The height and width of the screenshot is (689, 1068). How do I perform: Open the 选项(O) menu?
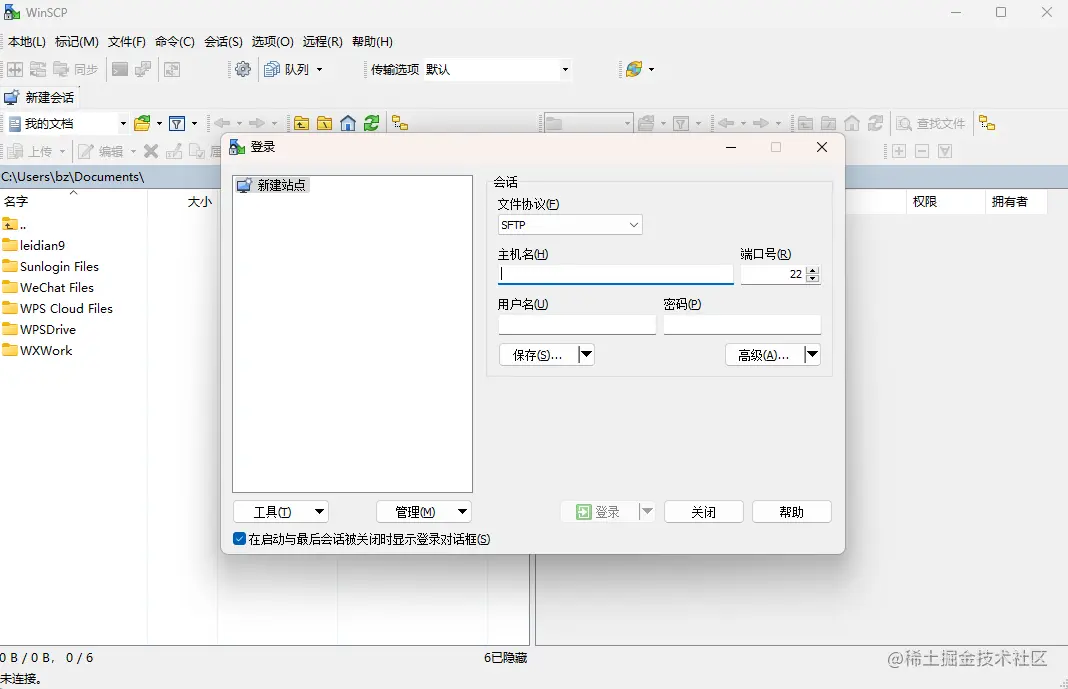271,41
